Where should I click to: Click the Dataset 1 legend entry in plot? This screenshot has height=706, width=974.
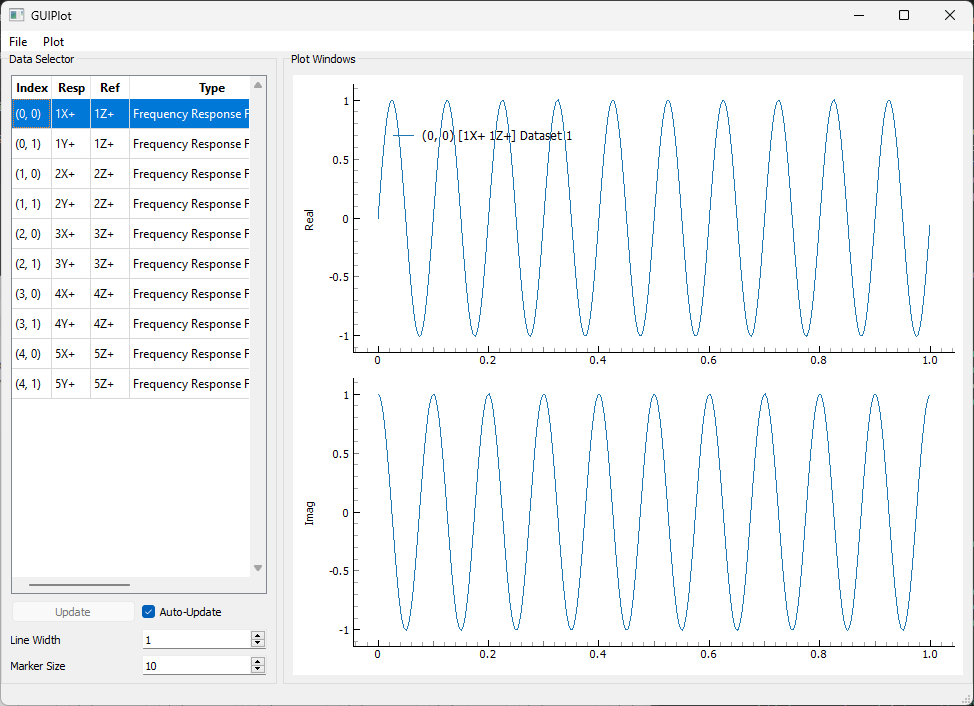point(496,136)
